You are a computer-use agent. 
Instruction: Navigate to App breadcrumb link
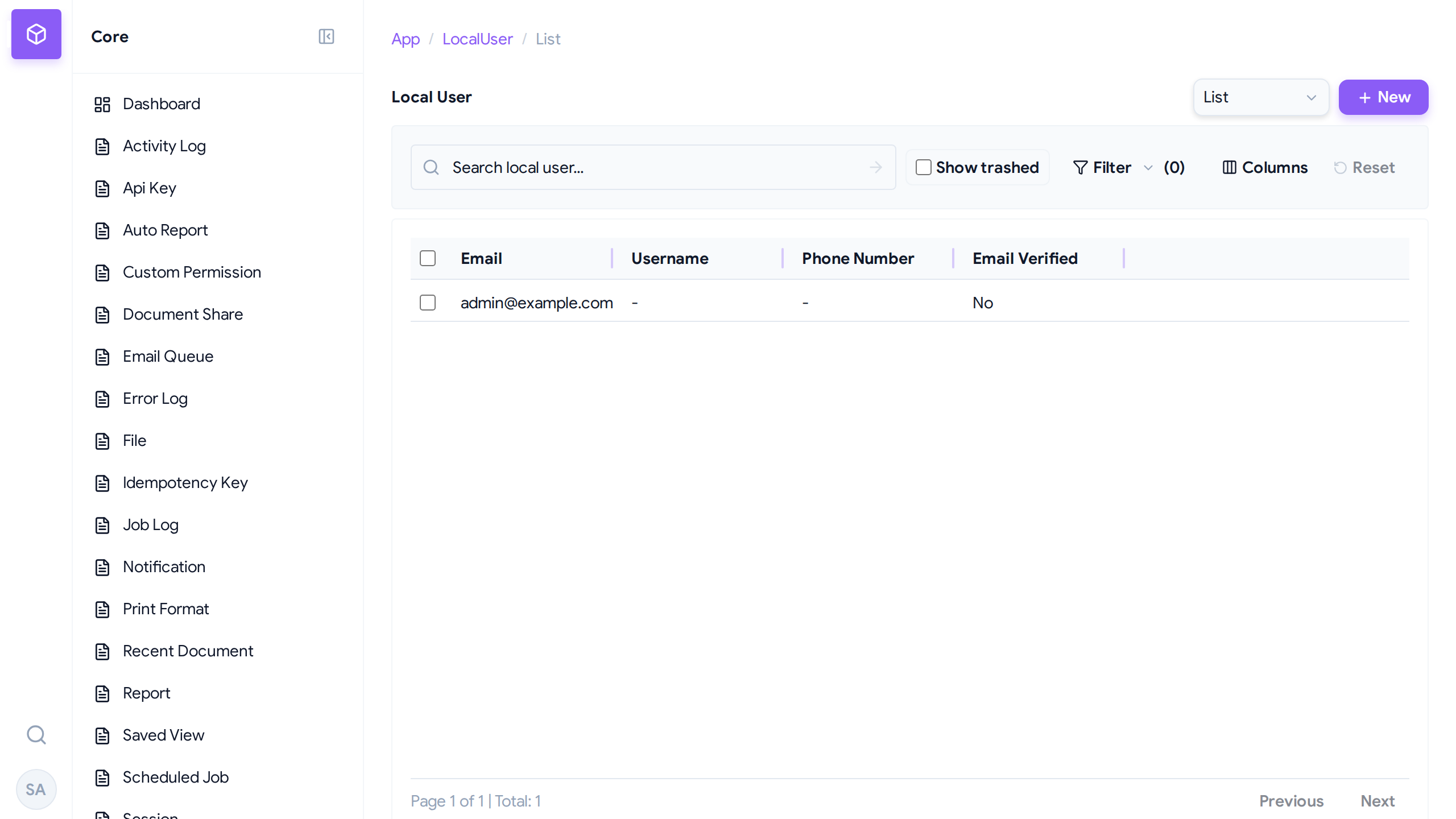(406, 39)
